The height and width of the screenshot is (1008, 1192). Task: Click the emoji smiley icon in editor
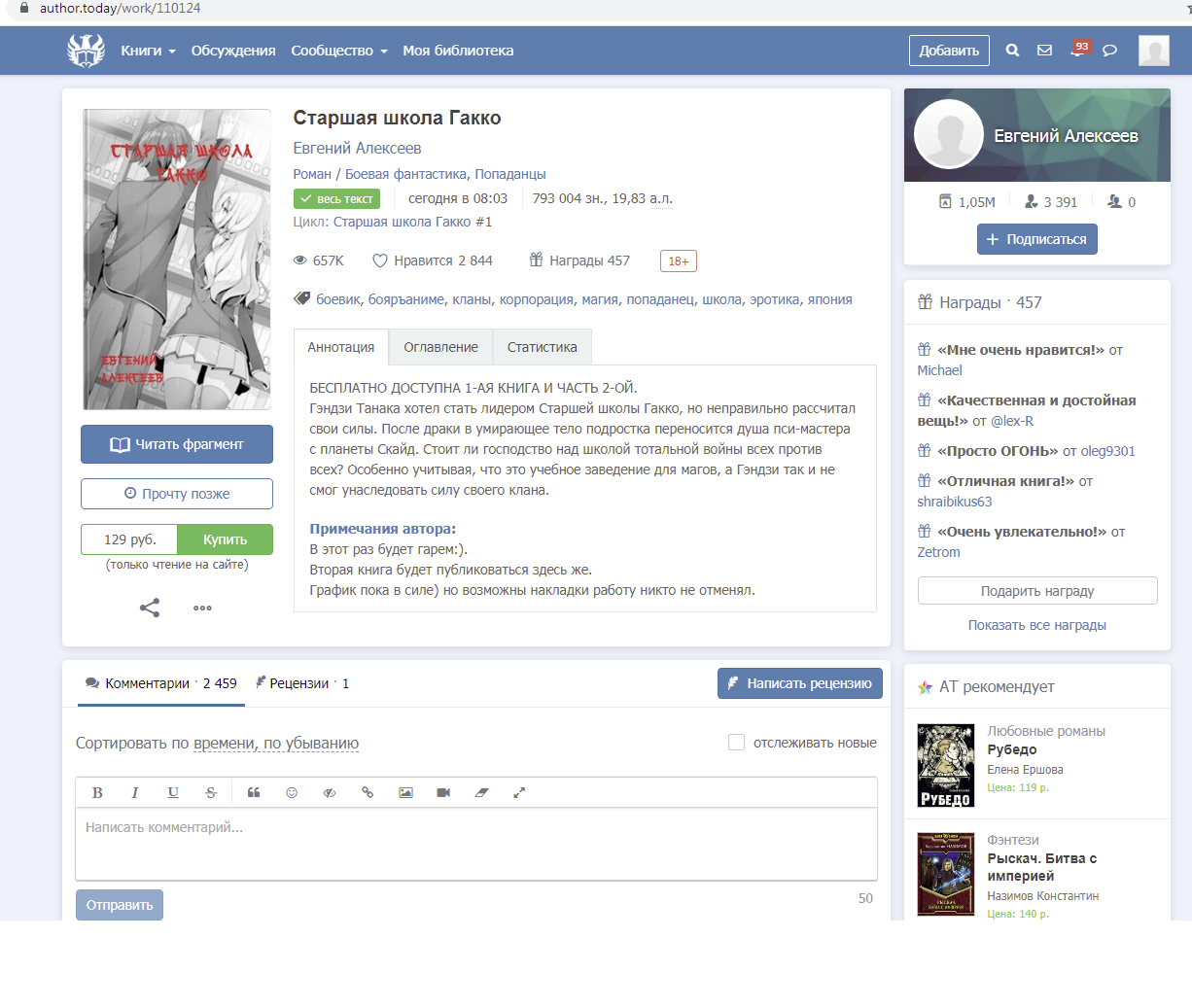[292, 793]
